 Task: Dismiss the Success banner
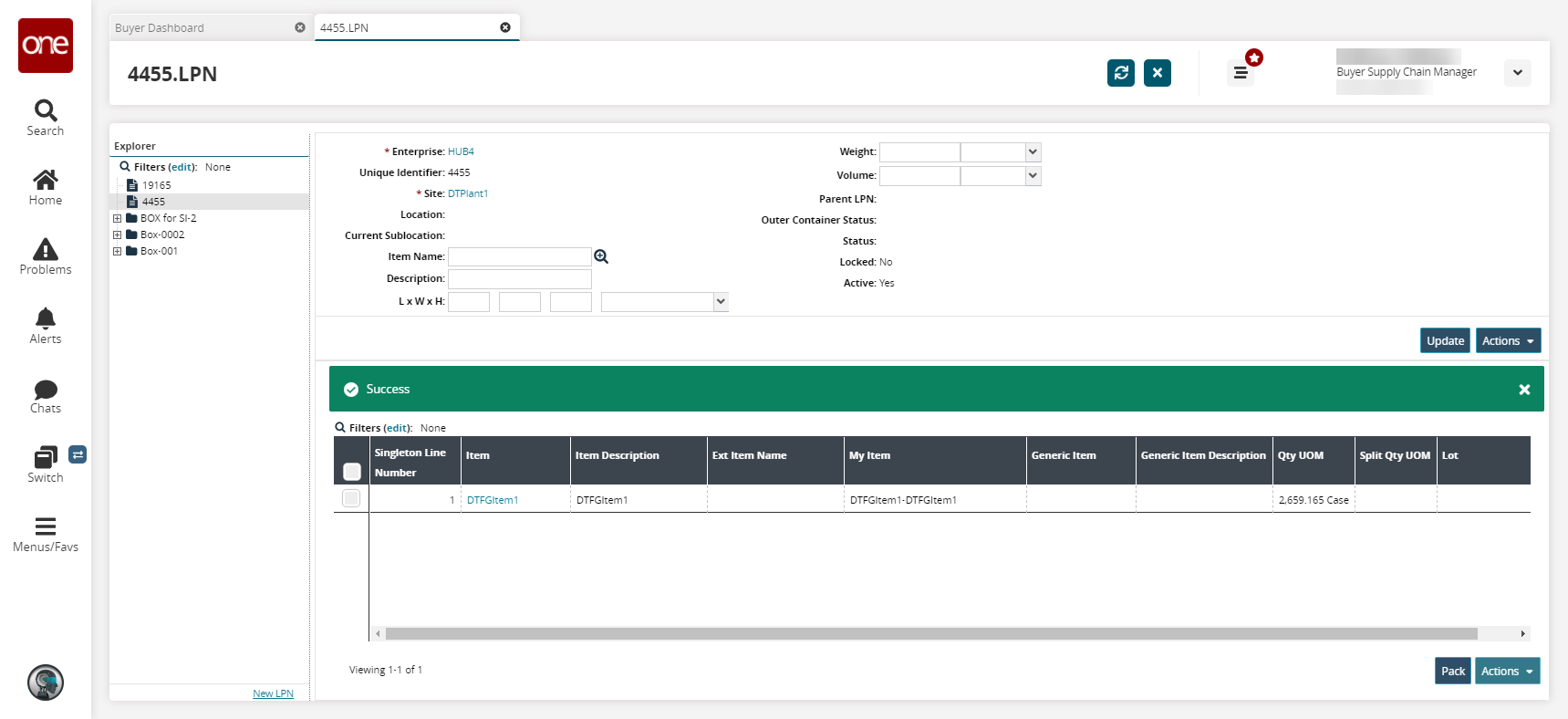(1524, 390)
